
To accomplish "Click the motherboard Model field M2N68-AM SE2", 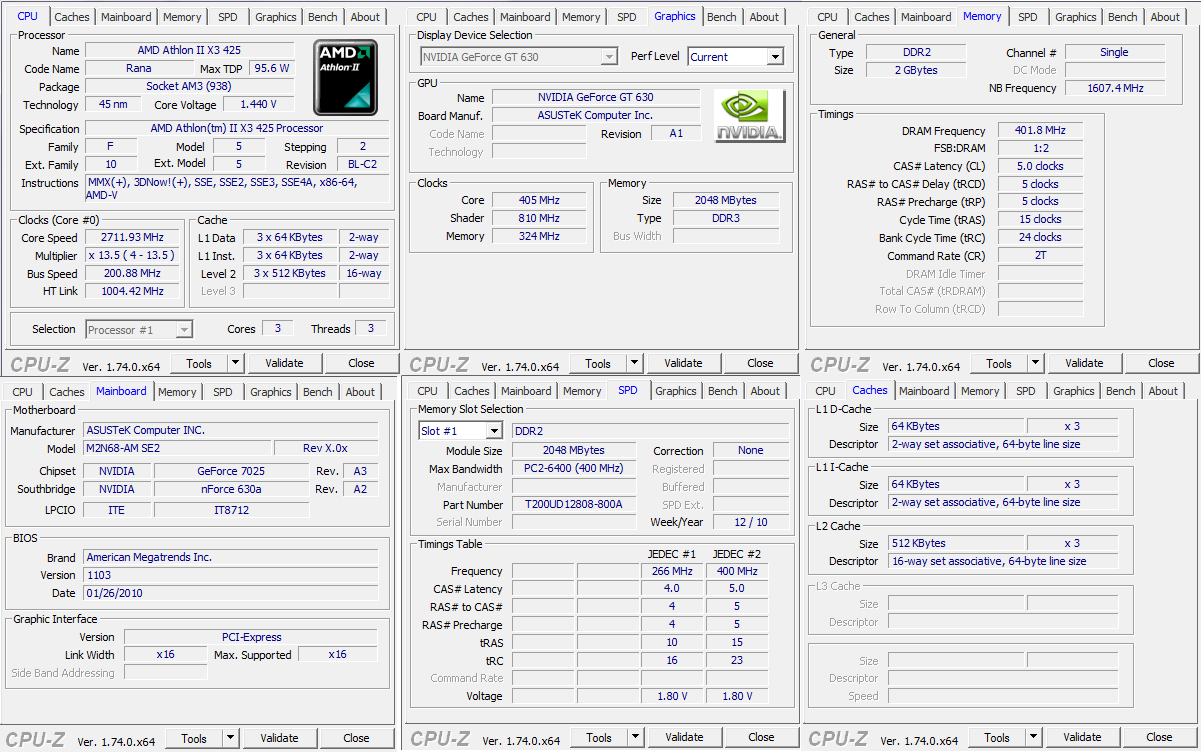I will pyautogui.click(x=176, y=448).
